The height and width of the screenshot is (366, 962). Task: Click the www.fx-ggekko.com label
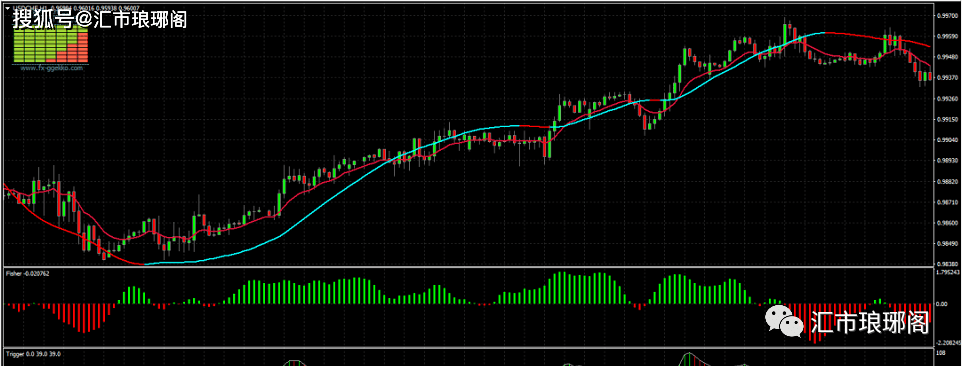click(x=52, y=69)
